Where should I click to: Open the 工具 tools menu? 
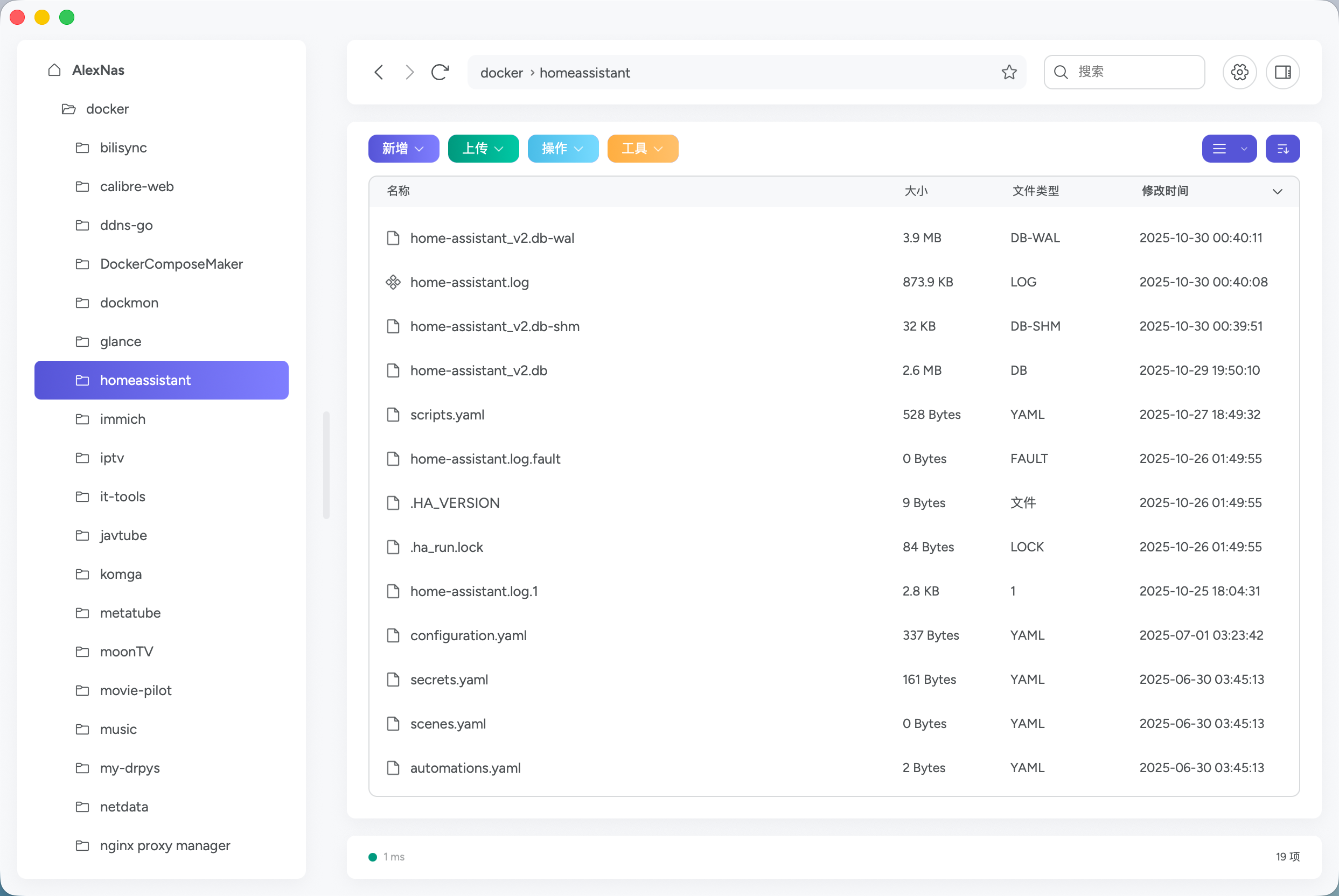643,149
